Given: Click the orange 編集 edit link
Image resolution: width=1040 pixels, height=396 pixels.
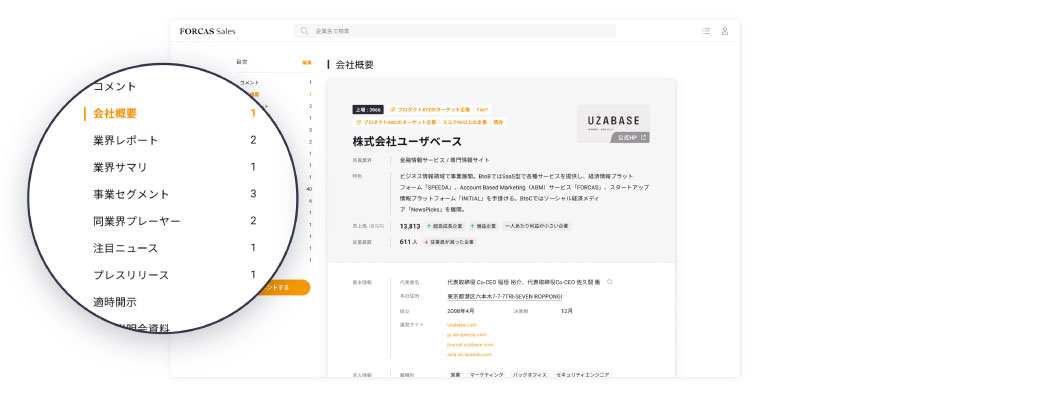Looking at the screenshot, I should click(306, 62).
